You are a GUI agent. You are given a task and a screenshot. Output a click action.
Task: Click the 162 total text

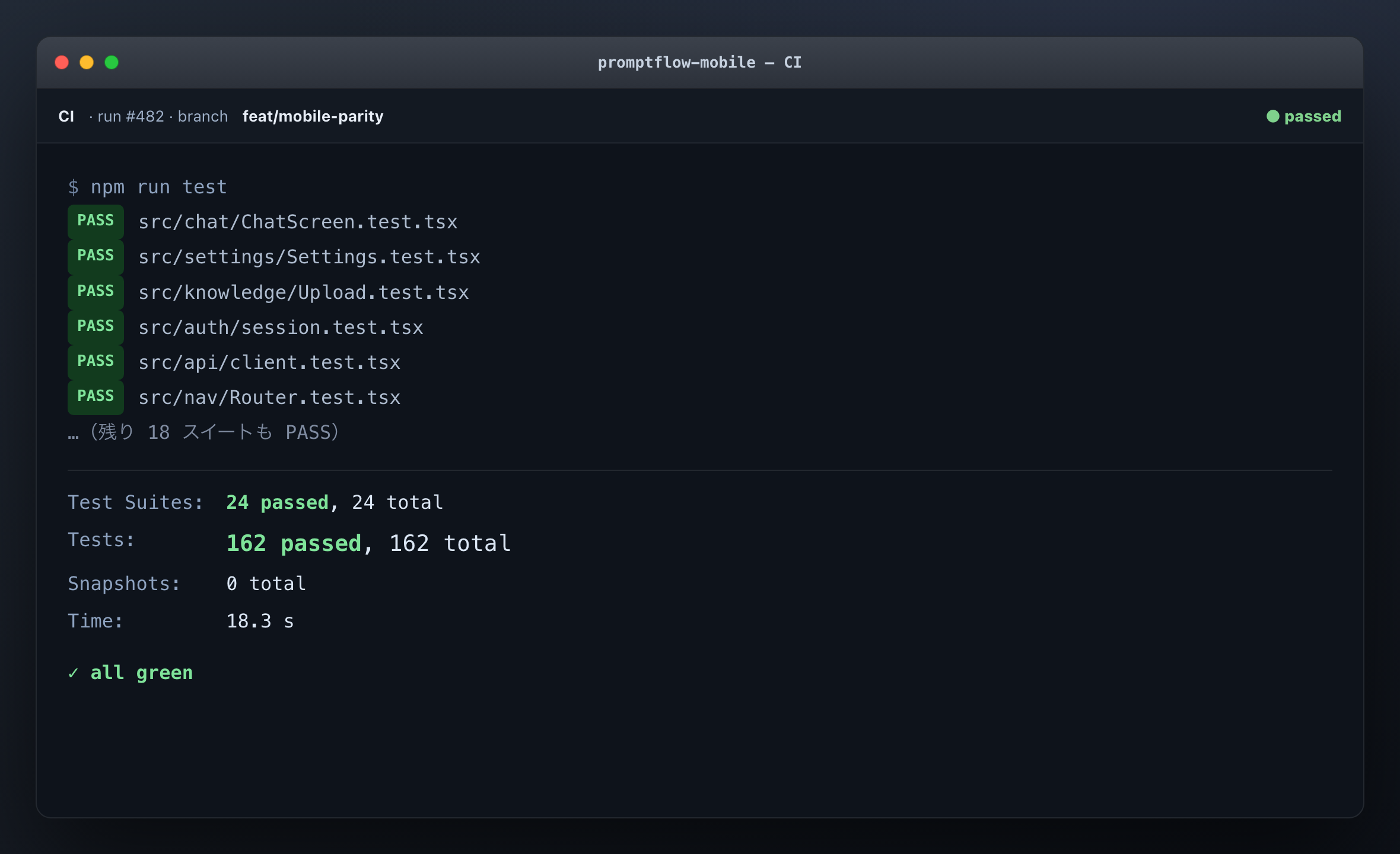(450, 544)
